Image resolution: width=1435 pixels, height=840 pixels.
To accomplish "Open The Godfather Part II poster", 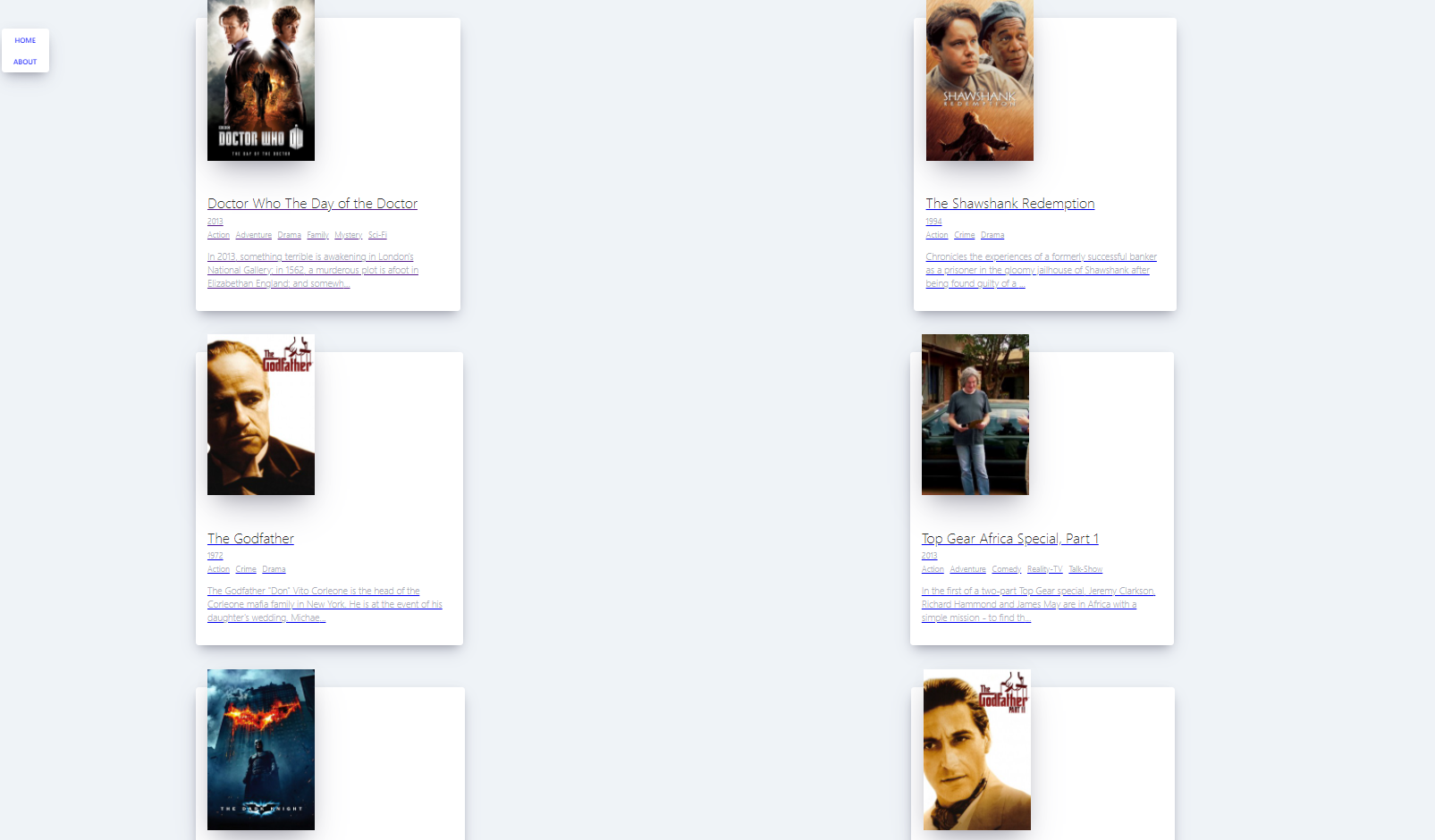I will pos(977,750).
